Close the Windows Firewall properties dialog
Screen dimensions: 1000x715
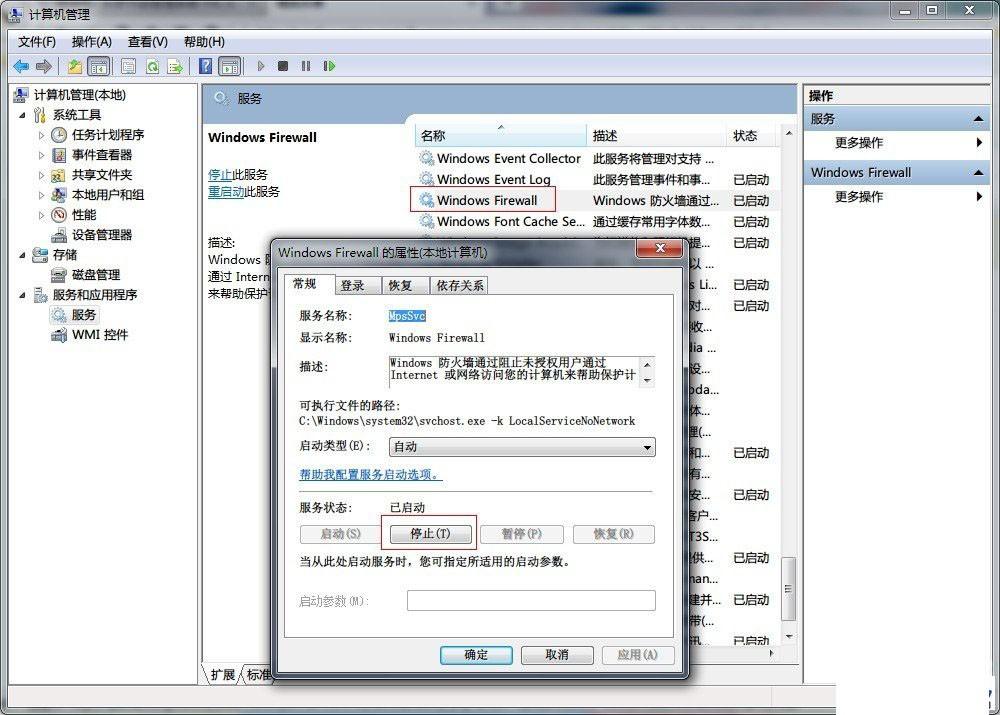pyautogui.click(x=660, y=248)
